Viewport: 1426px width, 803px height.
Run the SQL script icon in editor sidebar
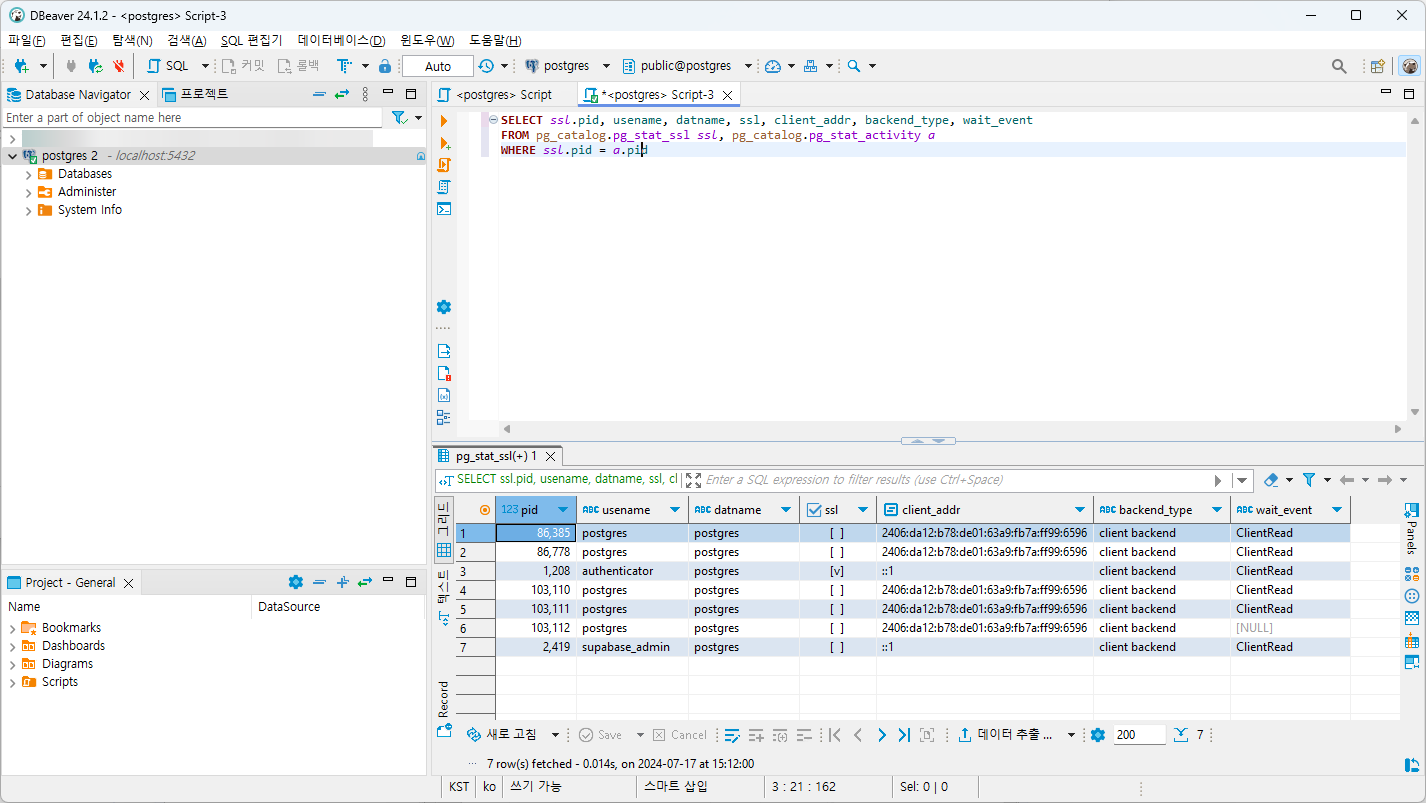444,164
